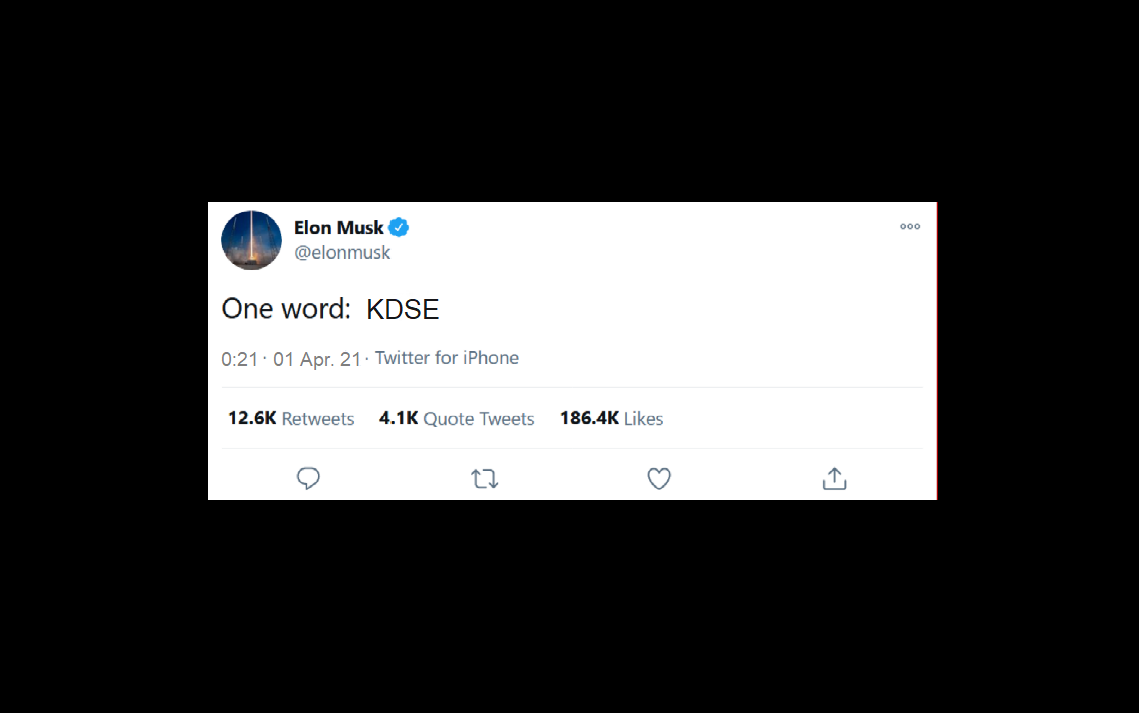Open the three-dot more options menu
The width and height of the screenshot is (1139, 713).
pyautogui.click(x=910, y=227)
